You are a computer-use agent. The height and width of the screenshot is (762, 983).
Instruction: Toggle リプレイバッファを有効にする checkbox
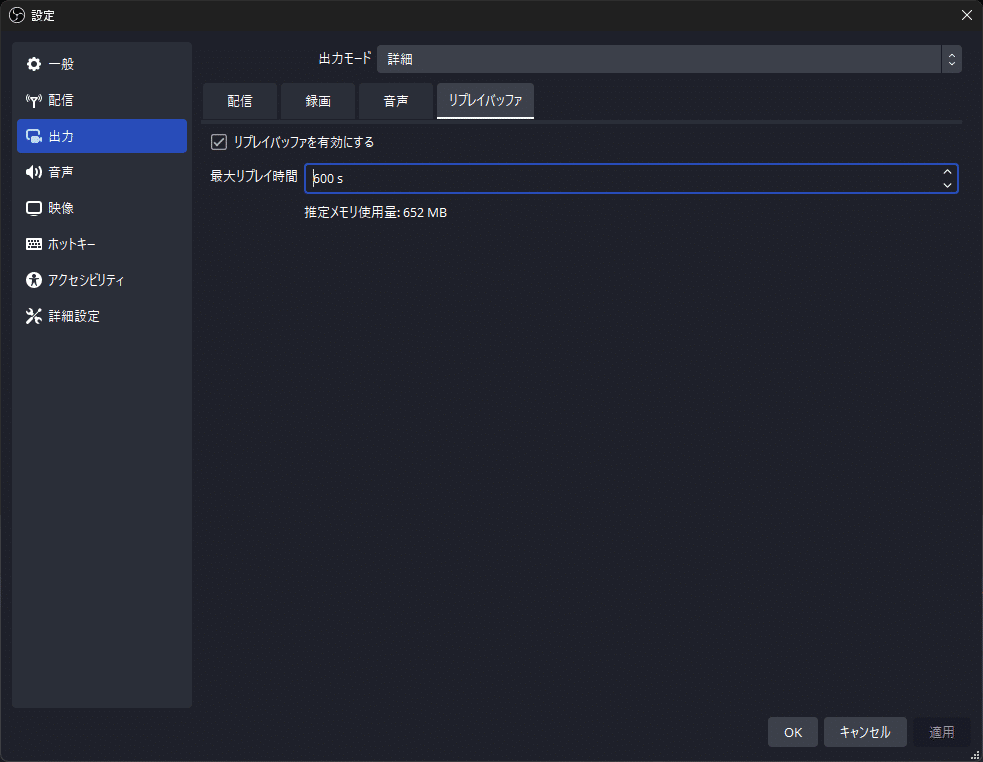[x=219, y=142]
